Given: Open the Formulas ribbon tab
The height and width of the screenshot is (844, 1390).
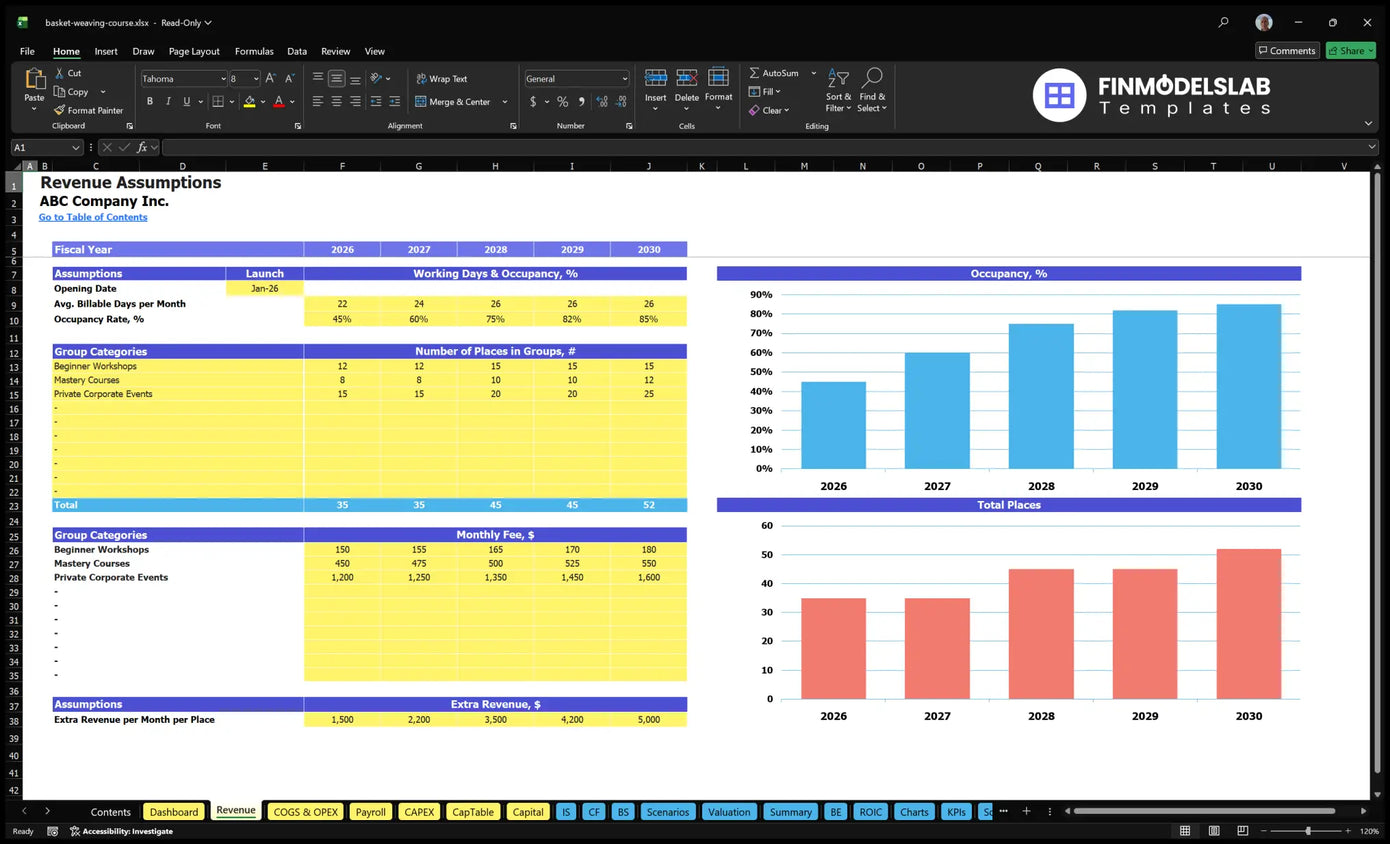Looking at the screenshot, I should pyautogui.click(x=254, y=51).
